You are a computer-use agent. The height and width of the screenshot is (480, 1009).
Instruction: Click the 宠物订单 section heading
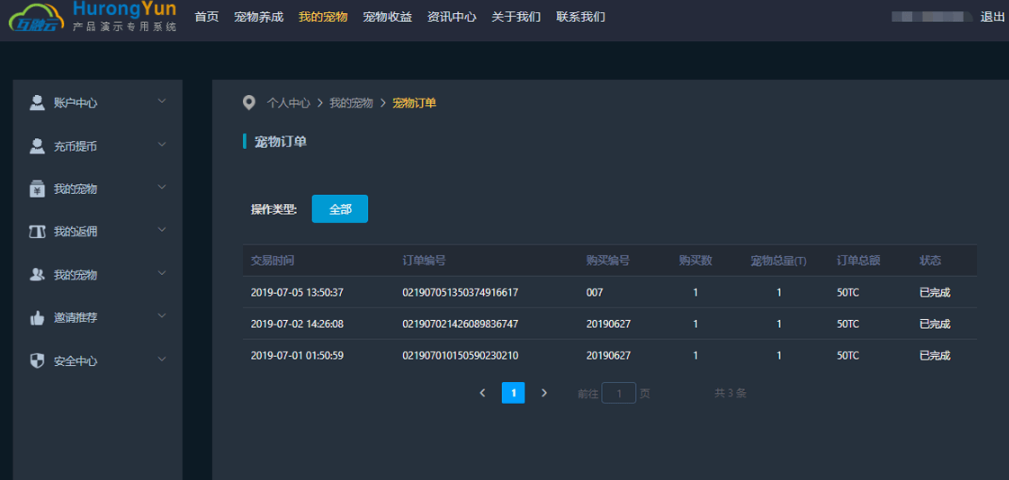281,142
